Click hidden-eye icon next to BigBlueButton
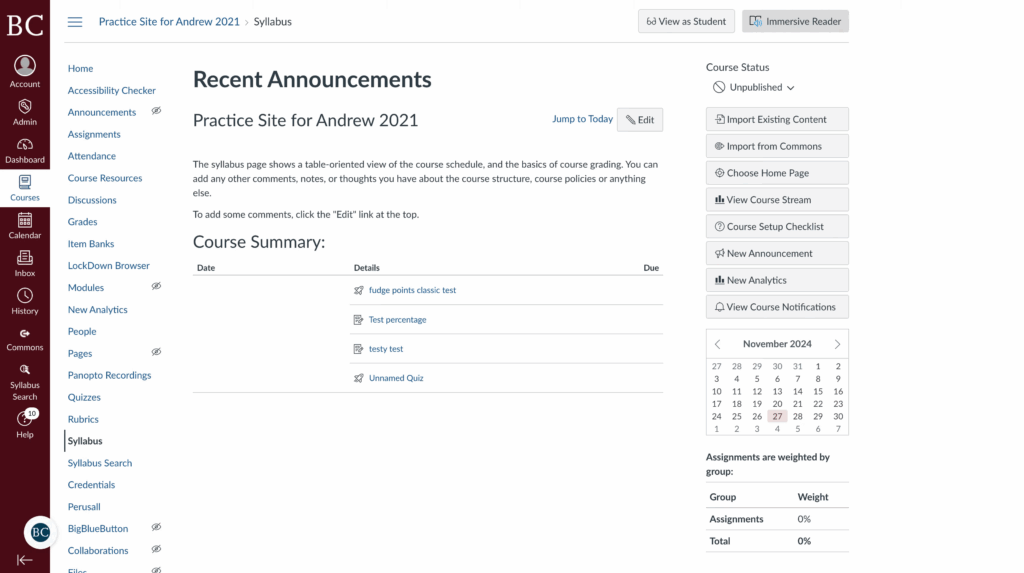1024x573 pixels. (x=156, y=527)
